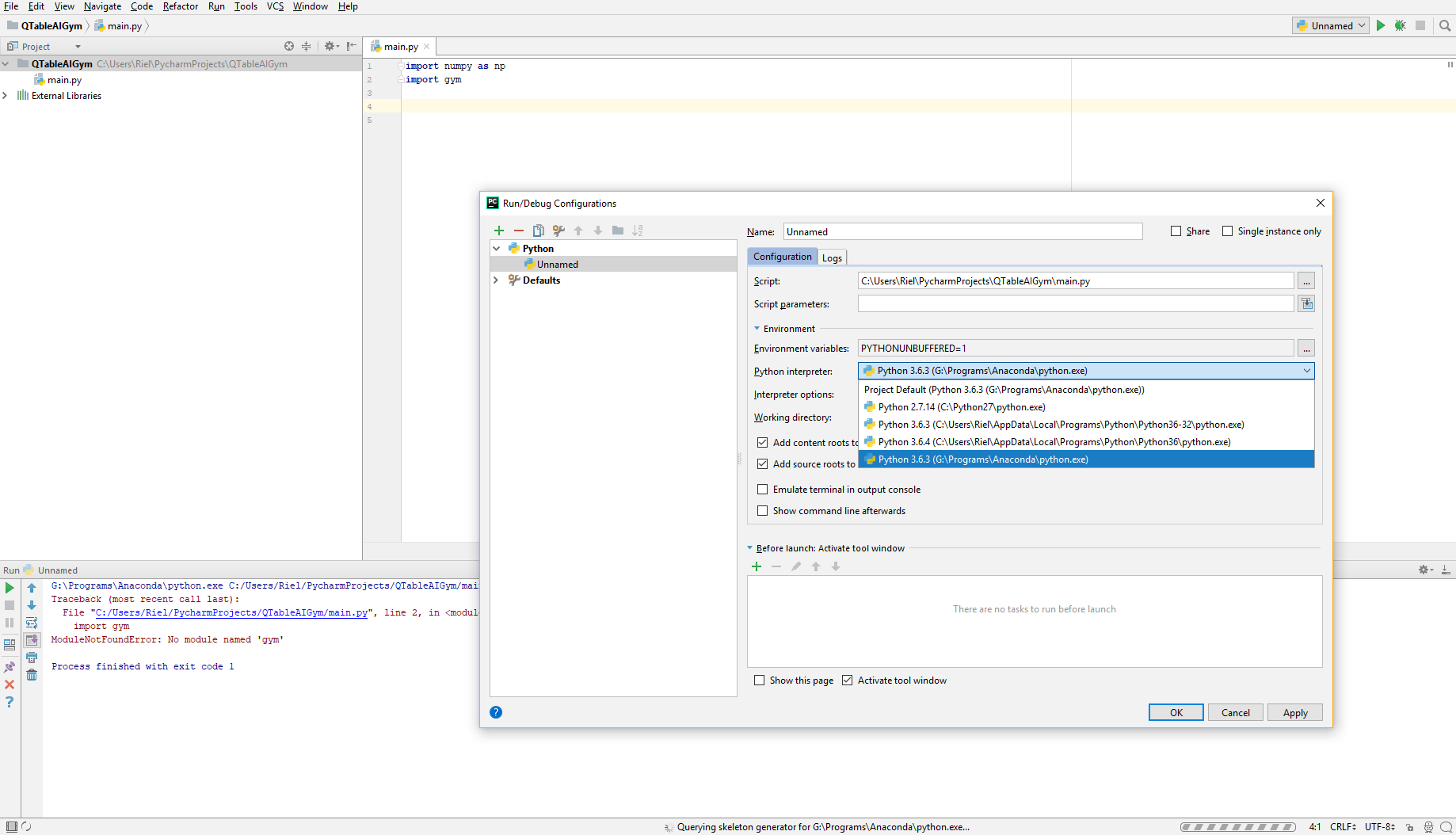Image resolution: width=1456 pixels, height=835 pixels.
Task: Sort configurations alphabetically
Action: coord(638,231)
